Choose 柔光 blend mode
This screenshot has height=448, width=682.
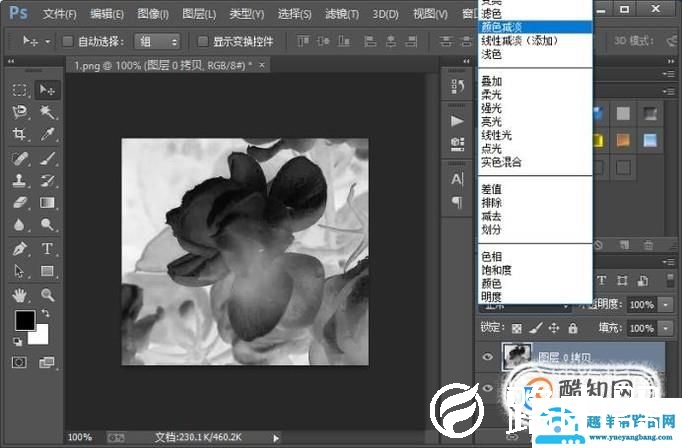point(535,95)
